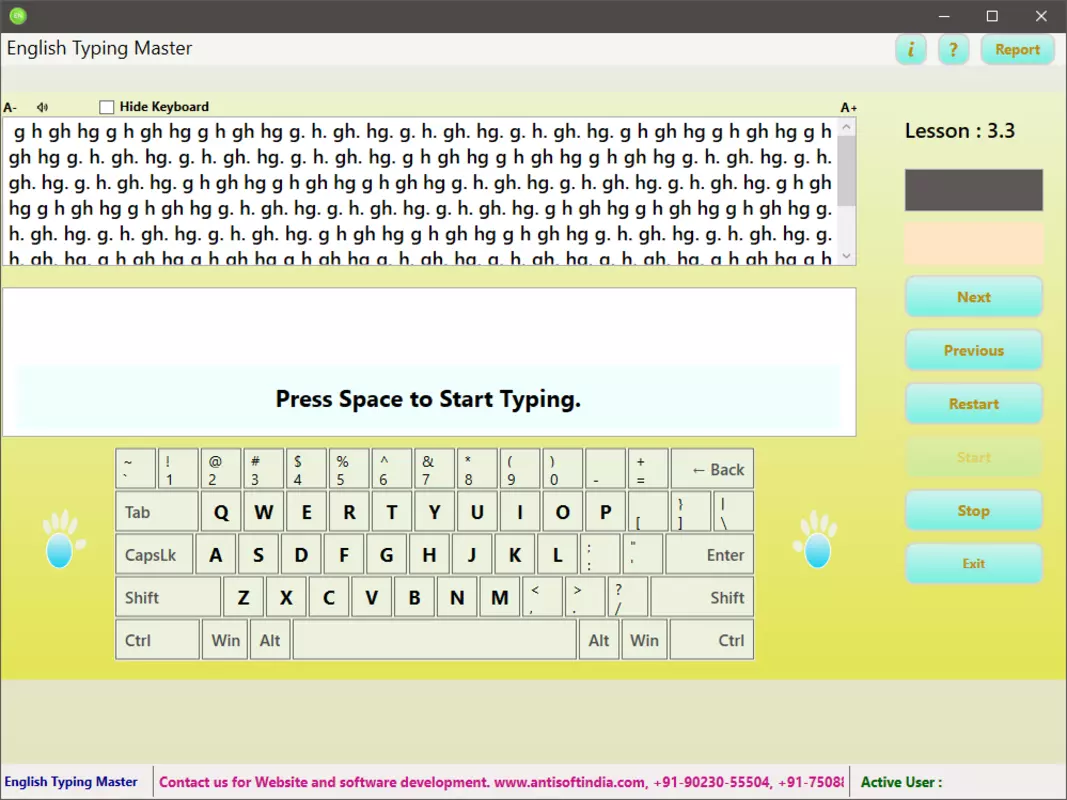Decrease font size with A- icon

pyautogui.click(x=10, y=107)
